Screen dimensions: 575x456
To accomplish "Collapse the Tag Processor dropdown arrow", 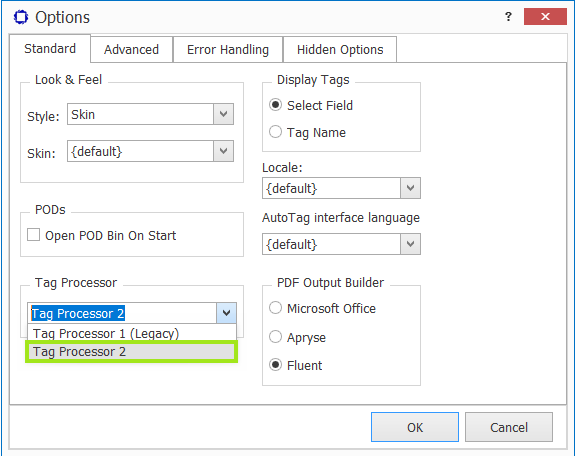I will [226, 313].
